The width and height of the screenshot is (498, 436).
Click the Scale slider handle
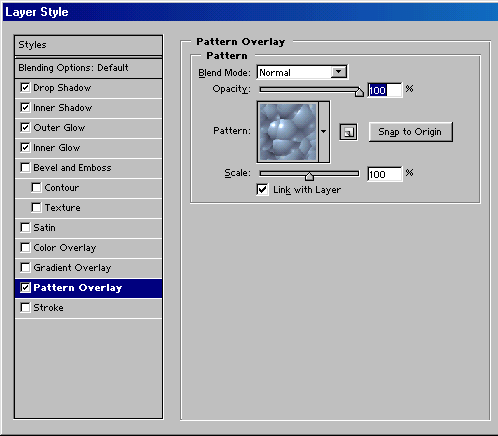point(309,176)
